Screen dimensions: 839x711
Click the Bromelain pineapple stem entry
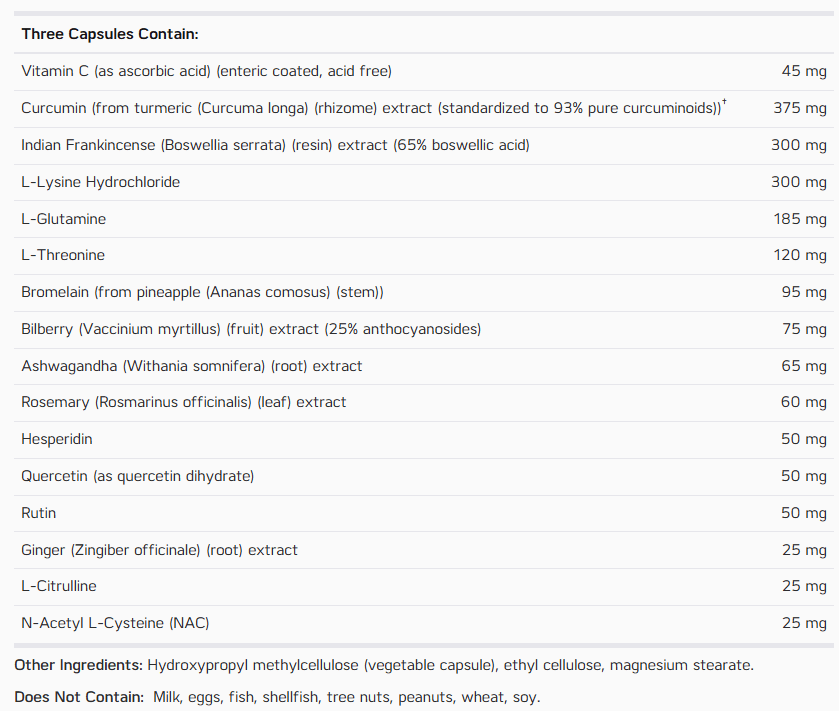tap(202, 293)
